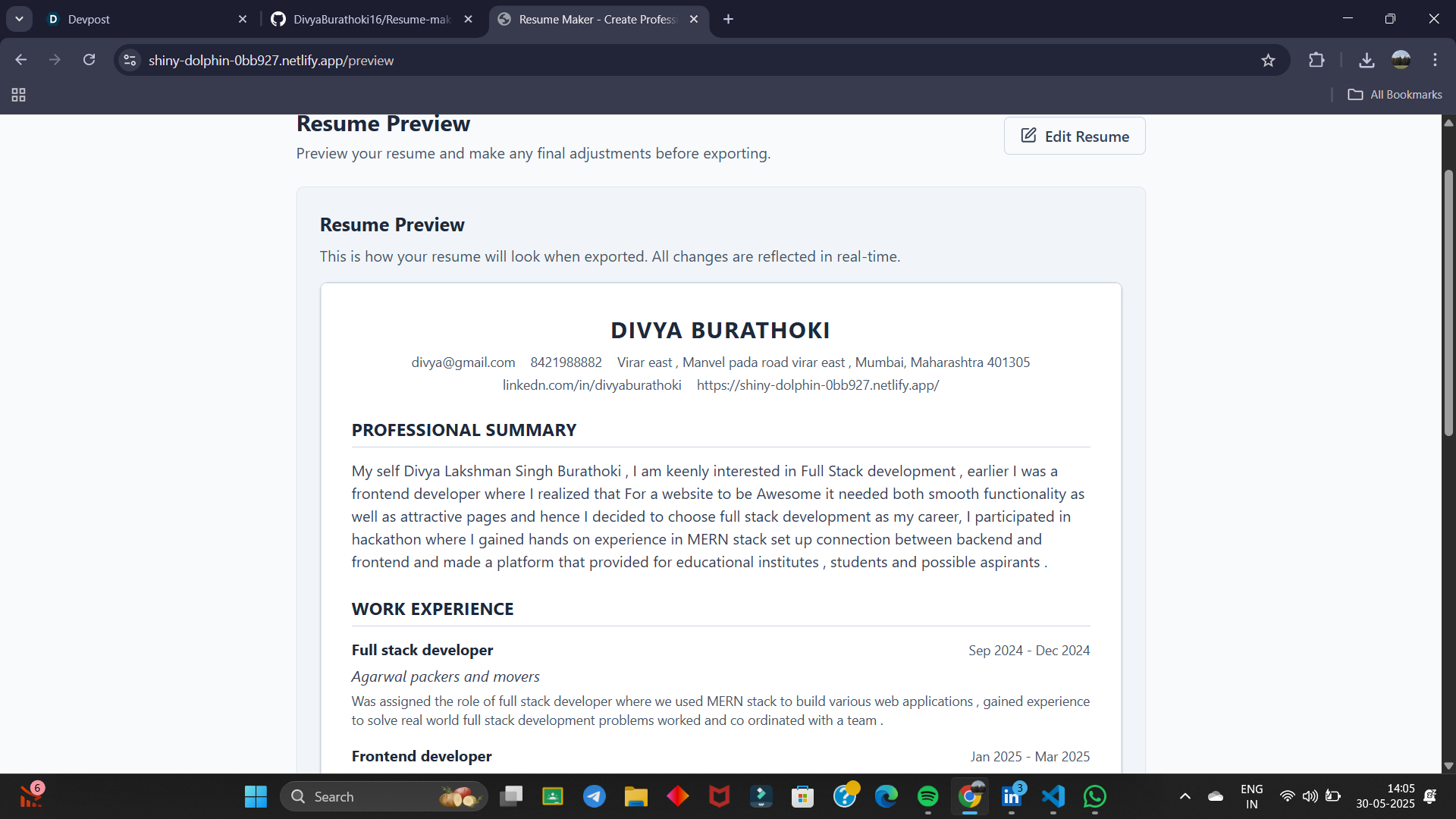Click the Edit Resume button
Image resolution: width=1456 pixels, height=819 pixels.
(x=1074, y=136)
